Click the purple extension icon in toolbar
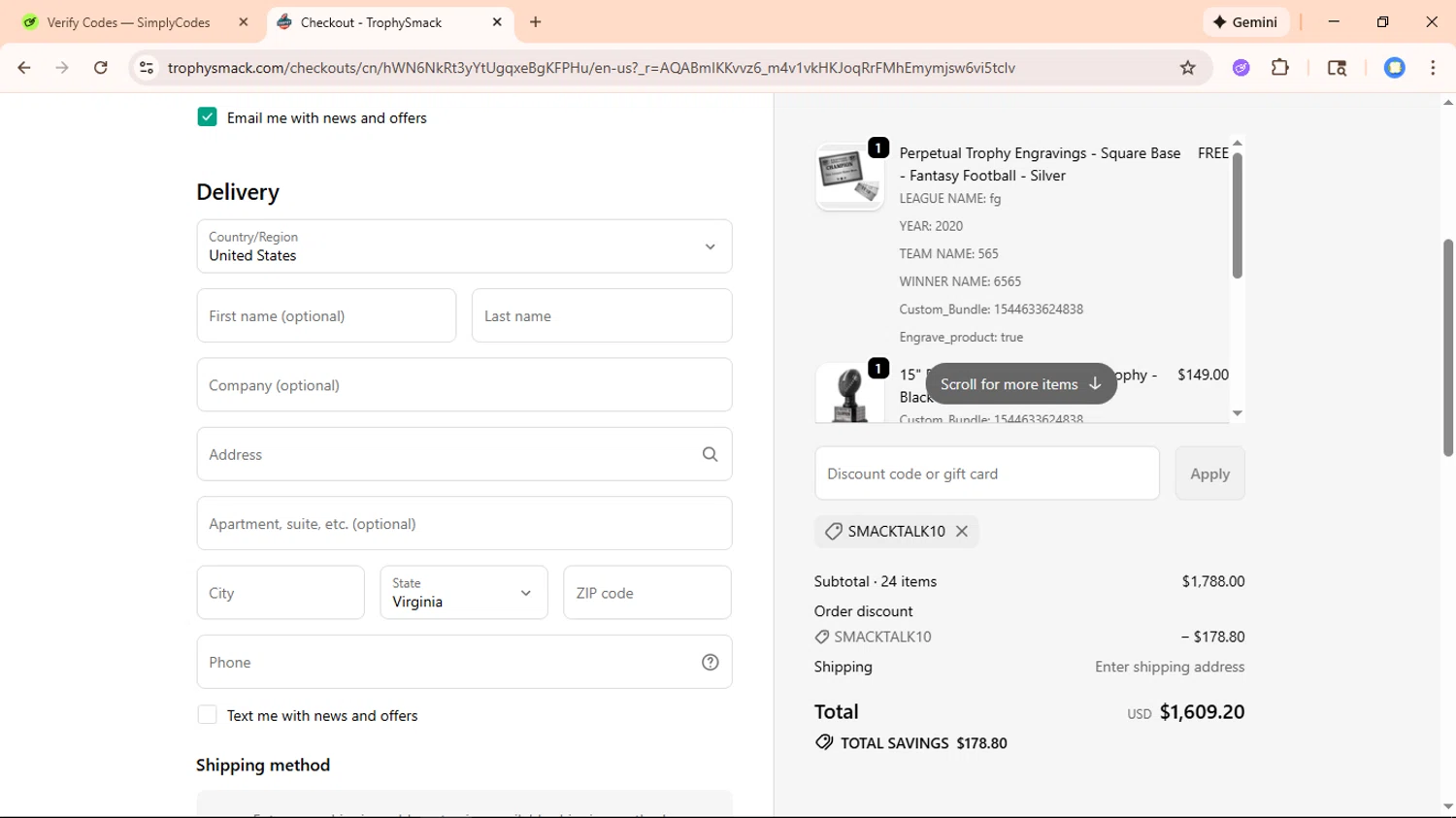 coord(1241,68)
